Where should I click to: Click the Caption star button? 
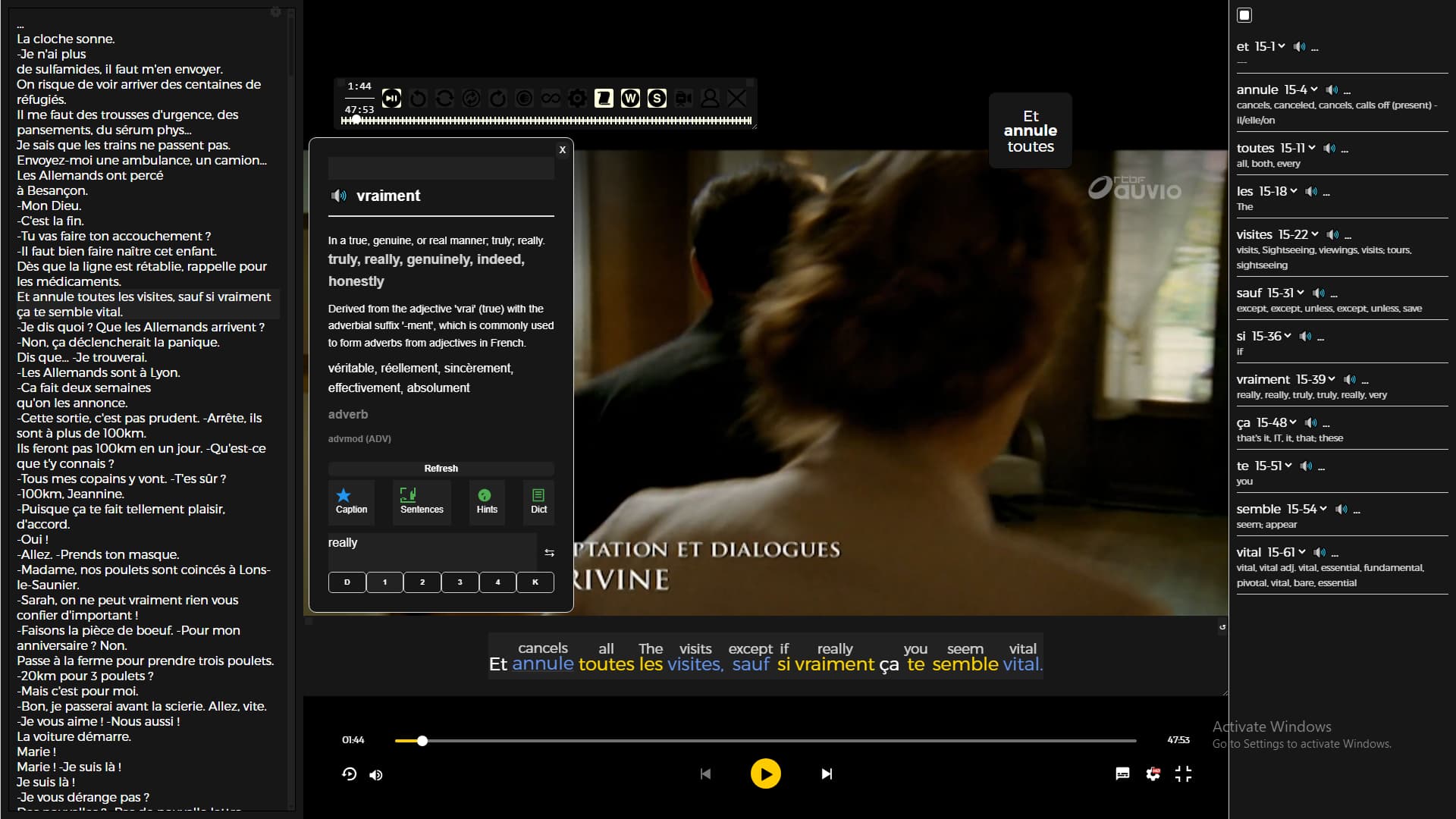351,502
